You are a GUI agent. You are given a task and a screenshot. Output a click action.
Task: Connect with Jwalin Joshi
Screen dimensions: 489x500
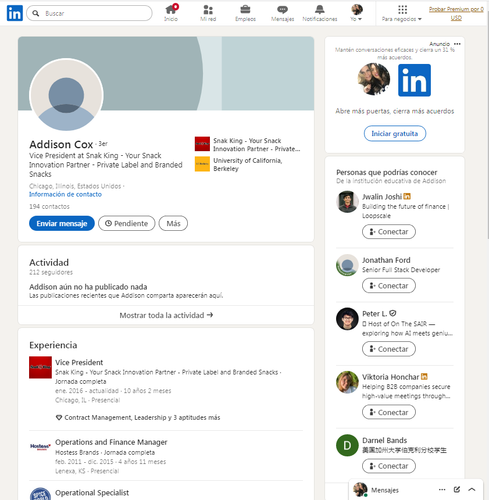point(389,232)
